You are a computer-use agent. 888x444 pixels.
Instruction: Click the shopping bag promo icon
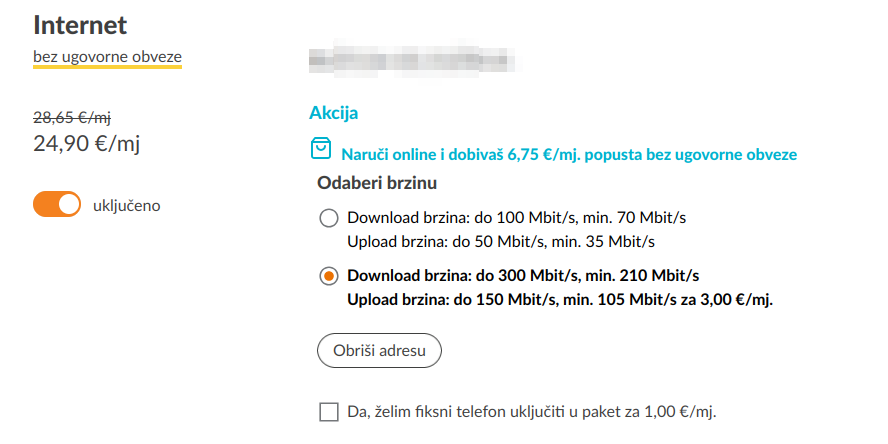point(319,150)
